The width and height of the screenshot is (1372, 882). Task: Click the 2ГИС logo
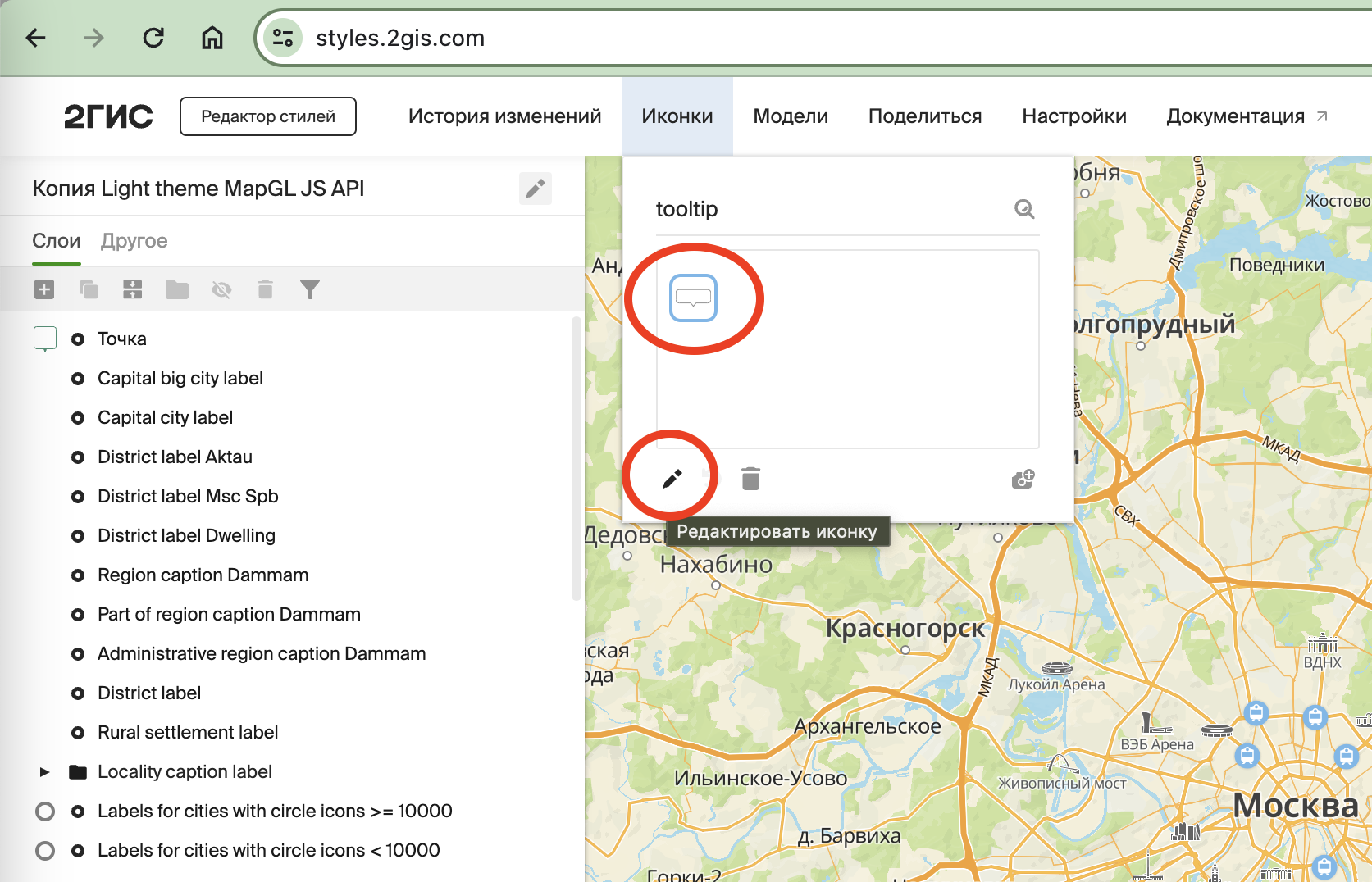click(108, 116)
